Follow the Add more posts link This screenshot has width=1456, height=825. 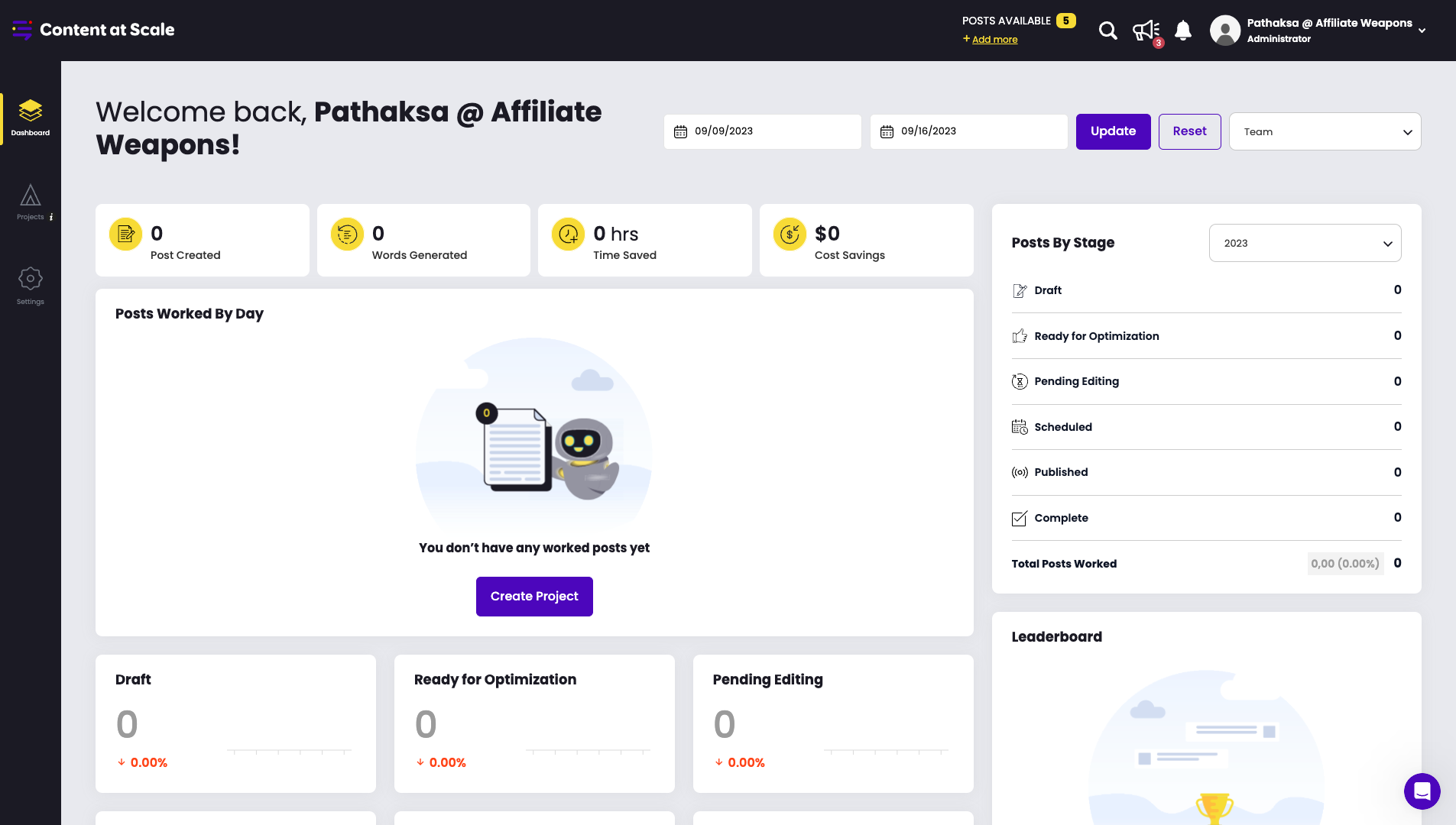994,40
